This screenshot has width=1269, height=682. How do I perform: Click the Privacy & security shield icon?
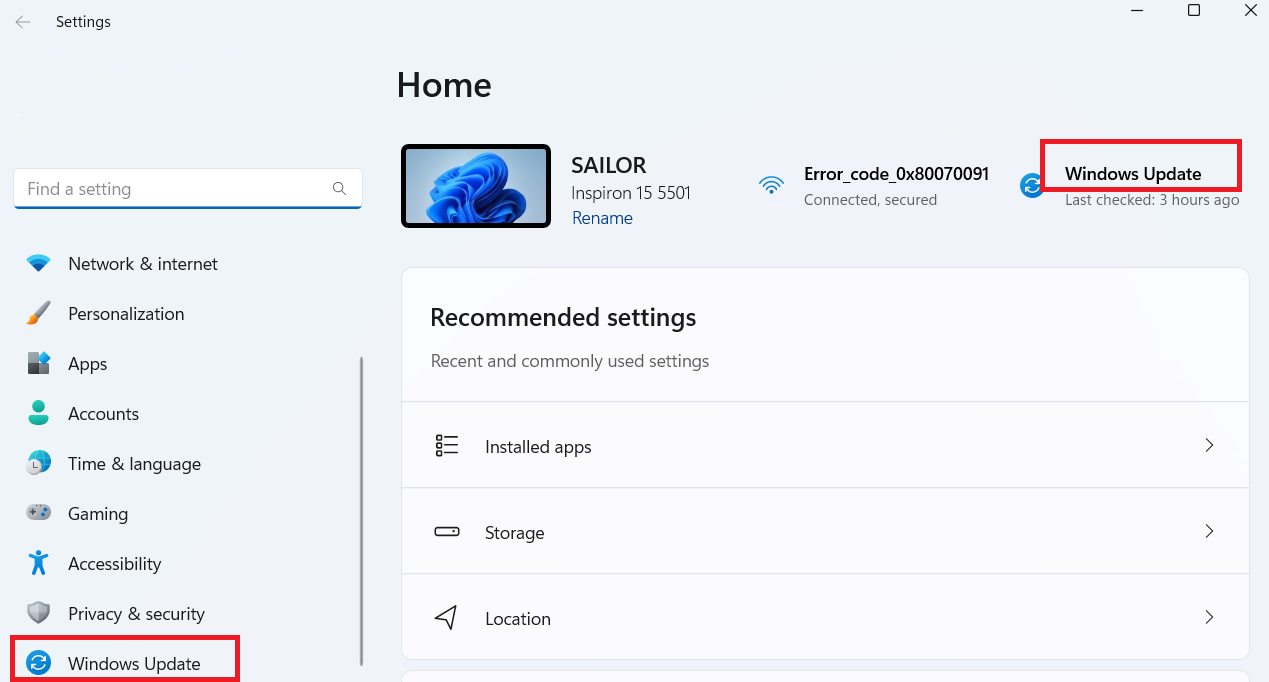point(39,613)
